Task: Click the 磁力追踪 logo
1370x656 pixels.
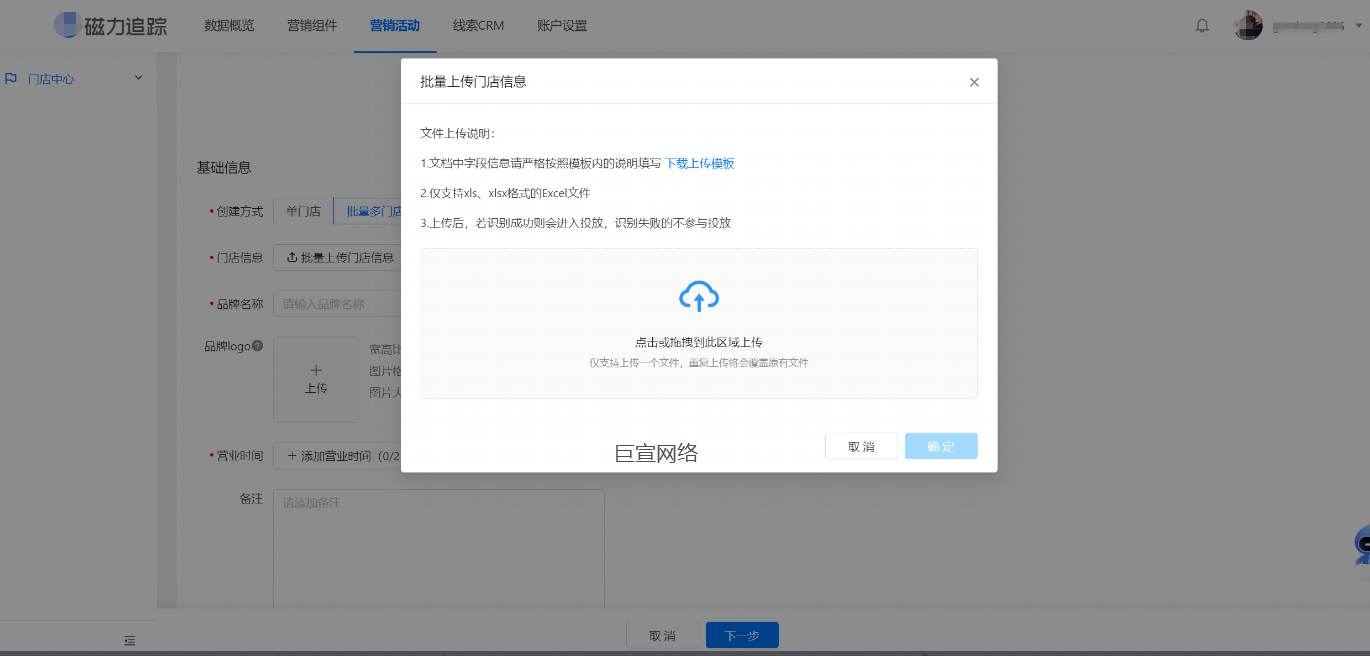Action: (110, 25)
